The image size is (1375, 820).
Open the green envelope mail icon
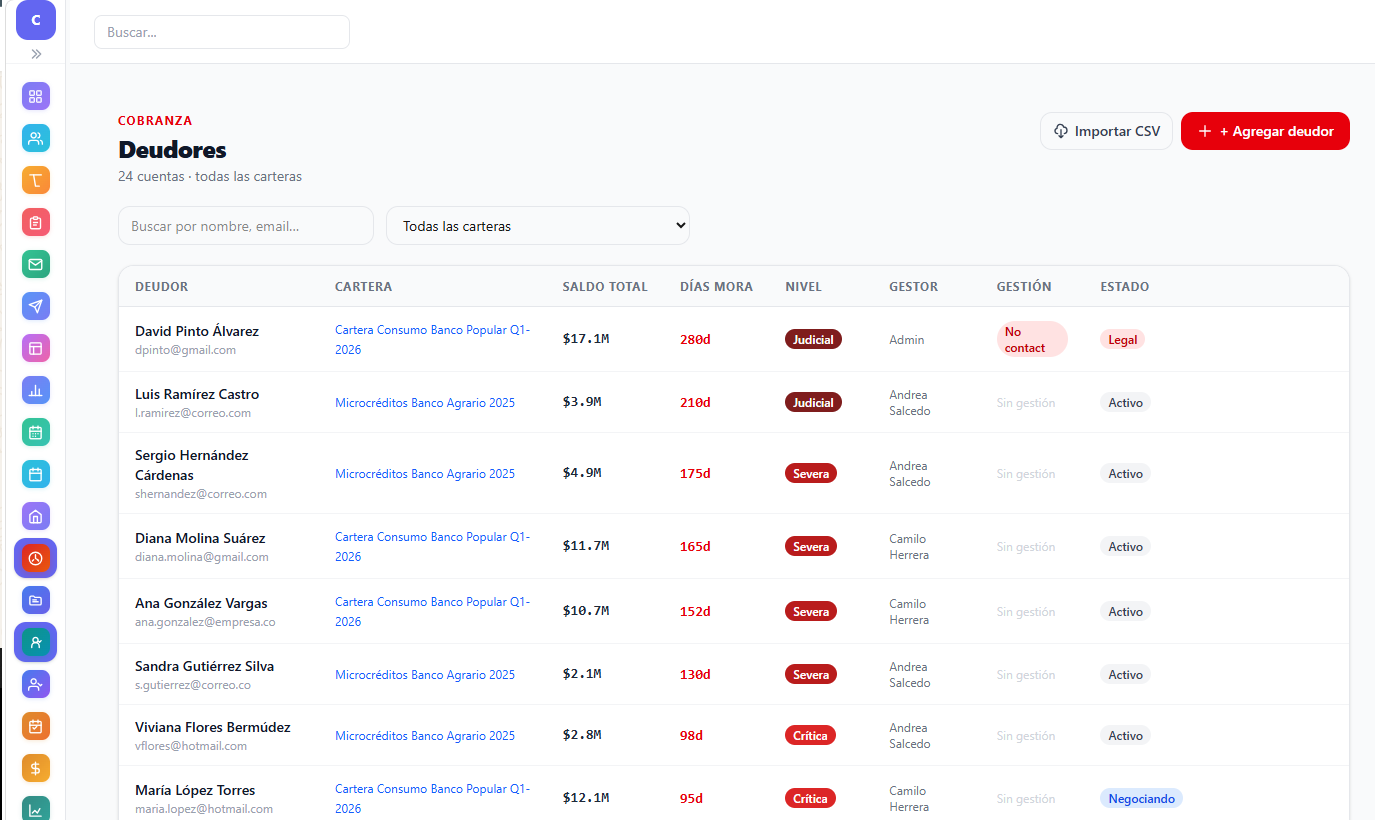[x=36, y=264]
